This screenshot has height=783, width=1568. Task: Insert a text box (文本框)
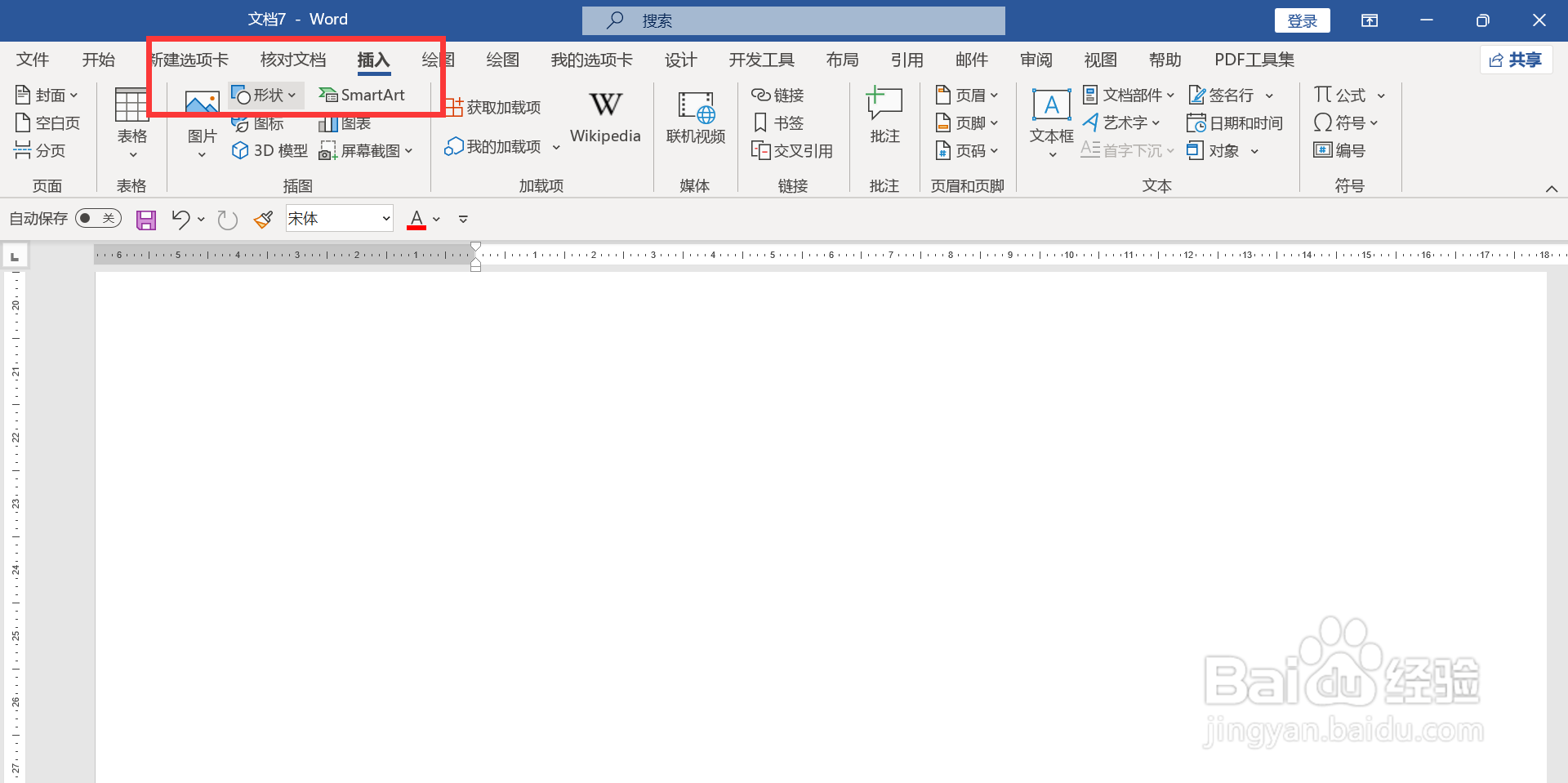[x=1052, y=122]
